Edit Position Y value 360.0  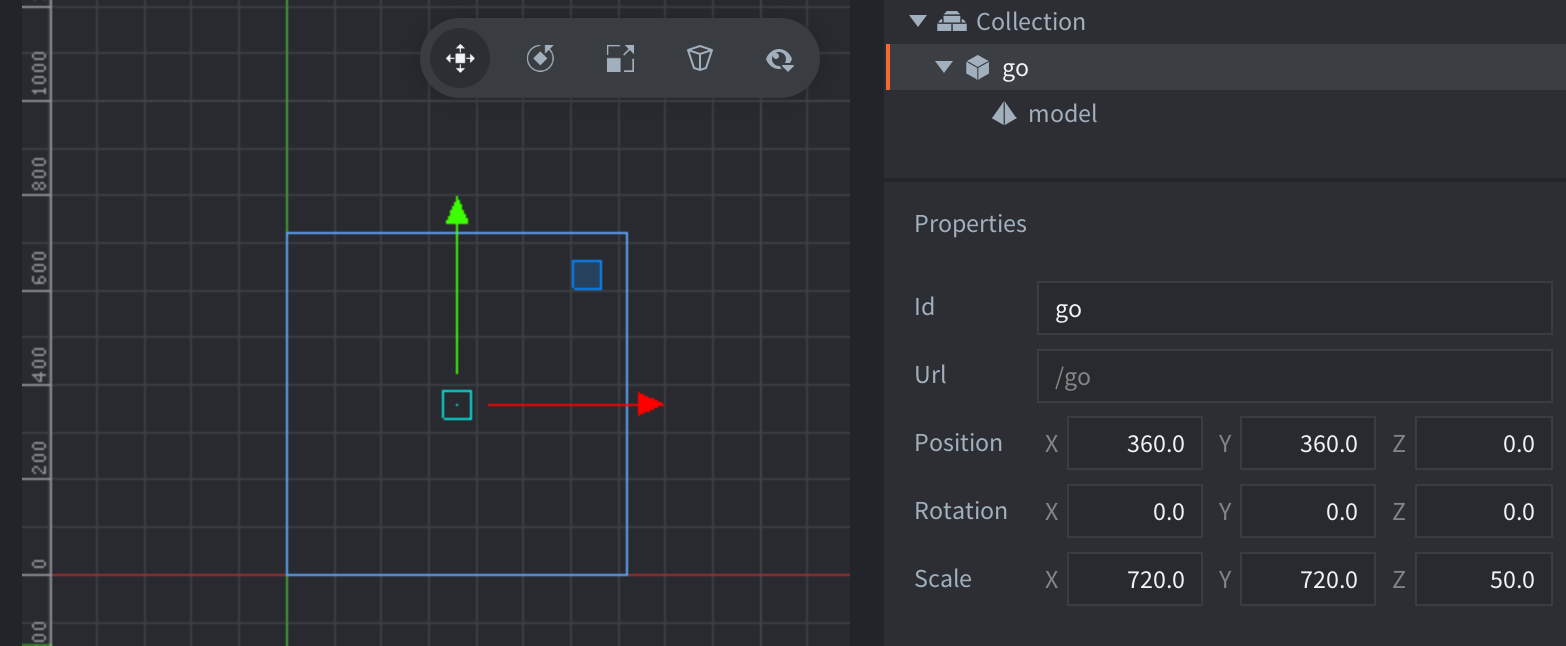1307,443
